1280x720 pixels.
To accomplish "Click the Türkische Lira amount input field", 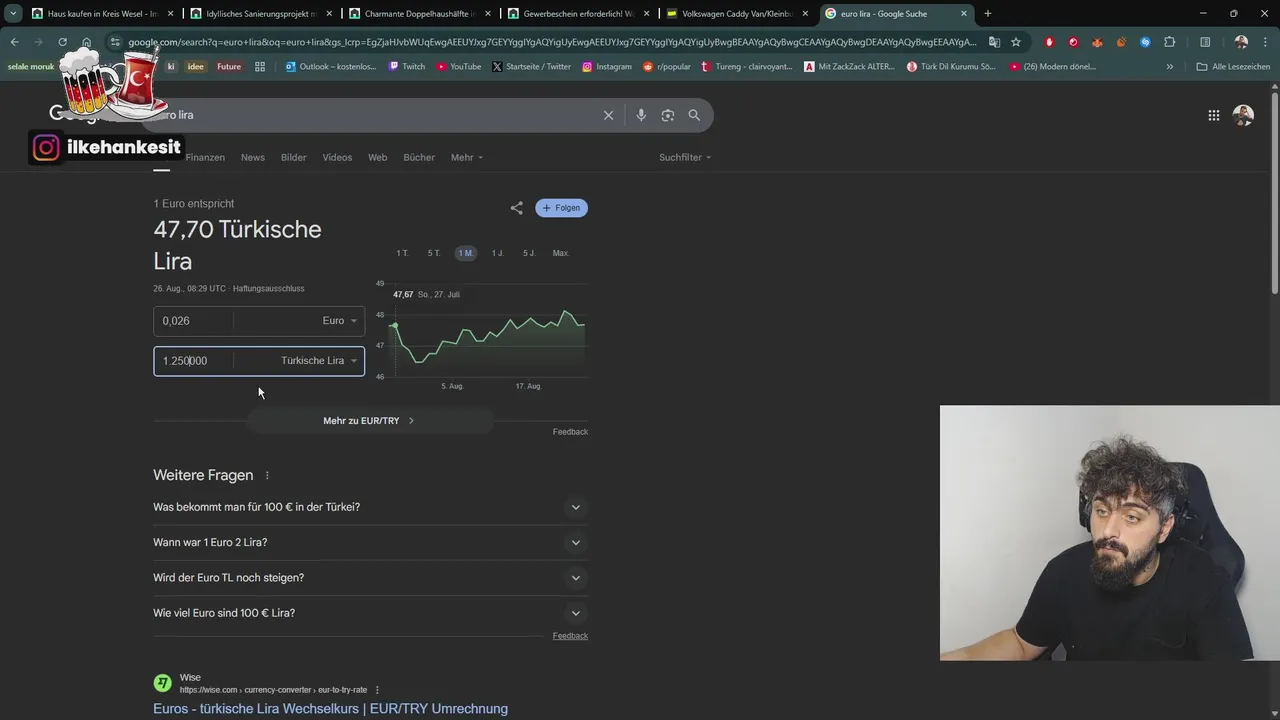I will tap(193, 361).
